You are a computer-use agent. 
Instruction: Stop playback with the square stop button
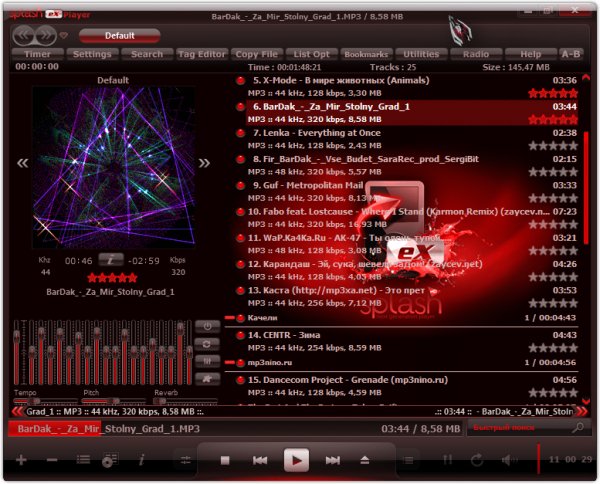[x=225, y=460]
